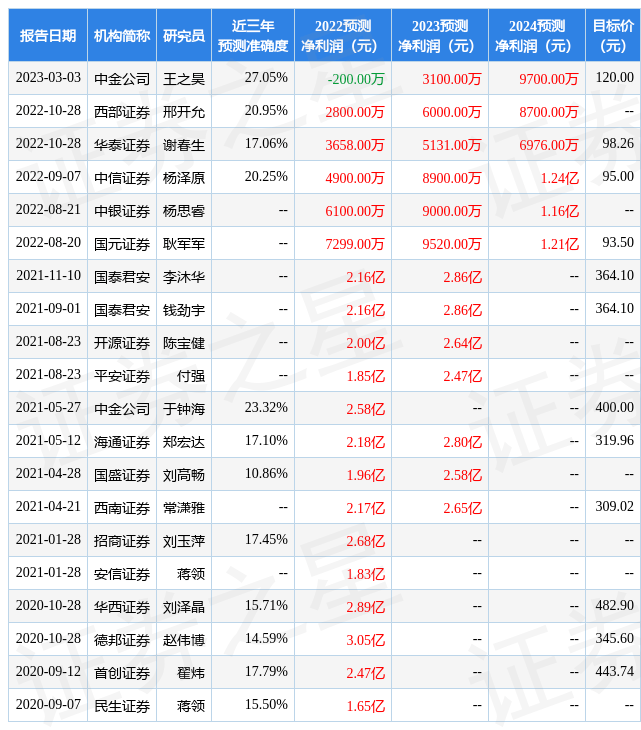The width and height of the screenshot is (641, 730).
Task: Select institution 首创证券
Action: 122,674
